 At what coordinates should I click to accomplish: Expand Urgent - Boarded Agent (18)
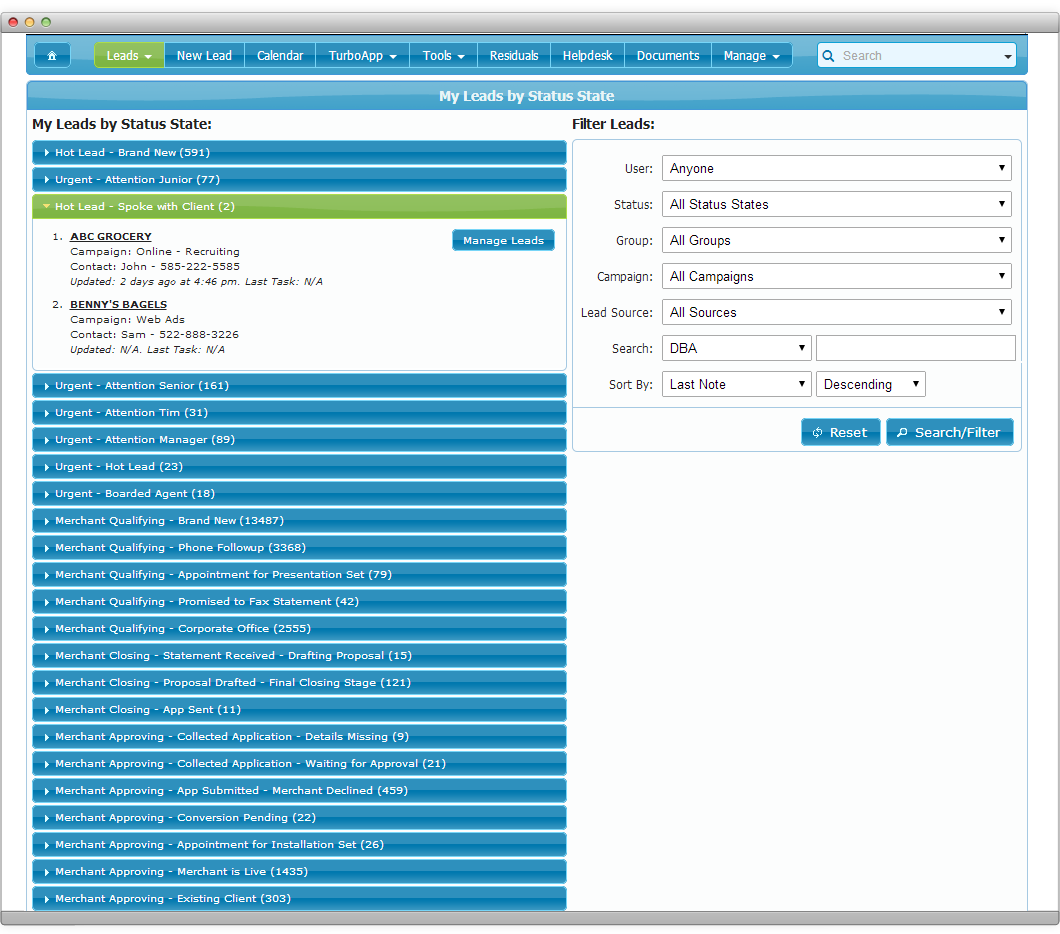pyautogui.click(x=299, y=494)
